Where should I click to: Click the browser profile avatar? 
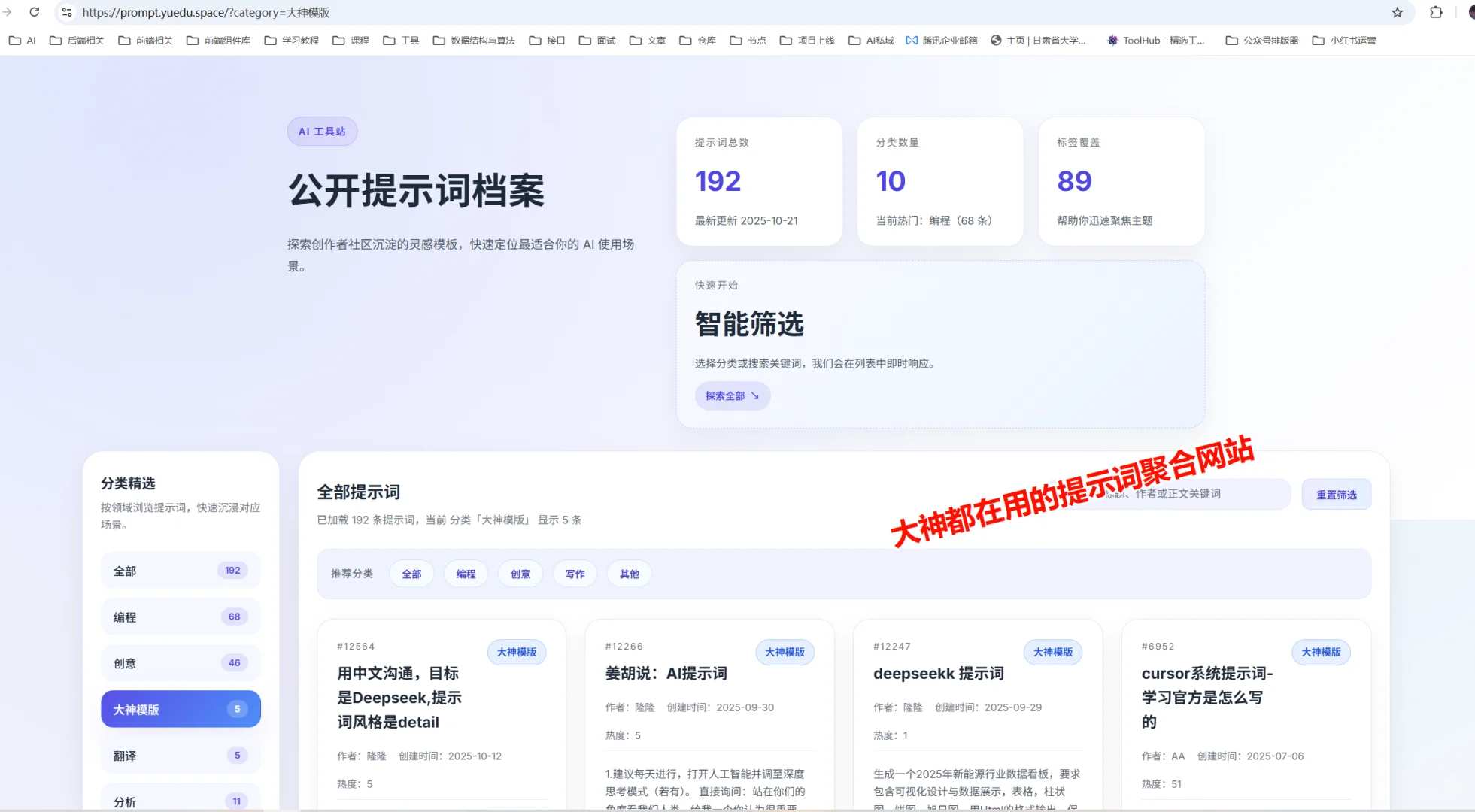[1471, 12]
